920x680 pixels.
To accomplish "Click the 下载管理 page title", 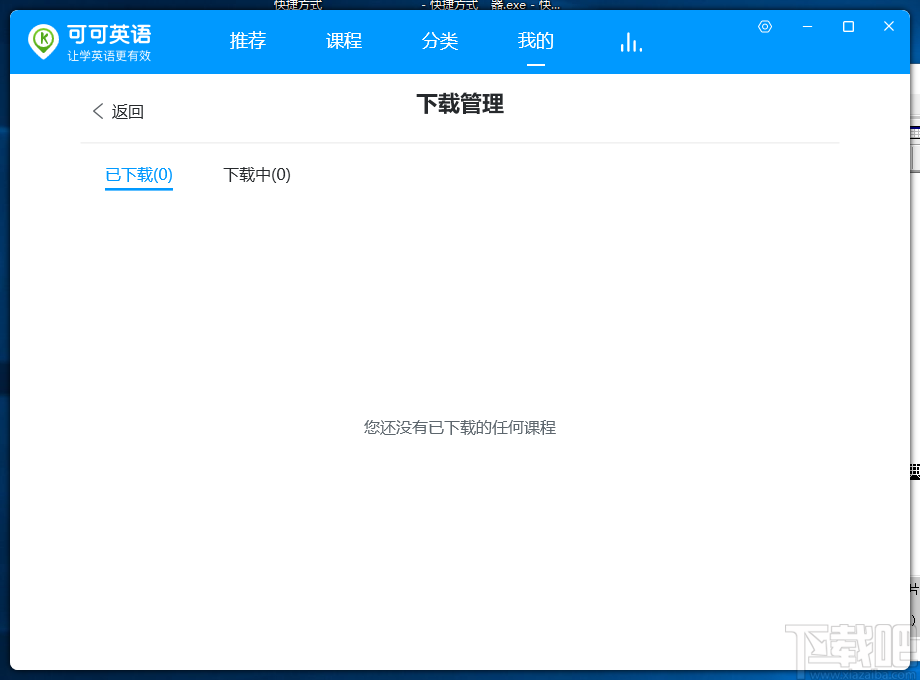I will point(459,104).
